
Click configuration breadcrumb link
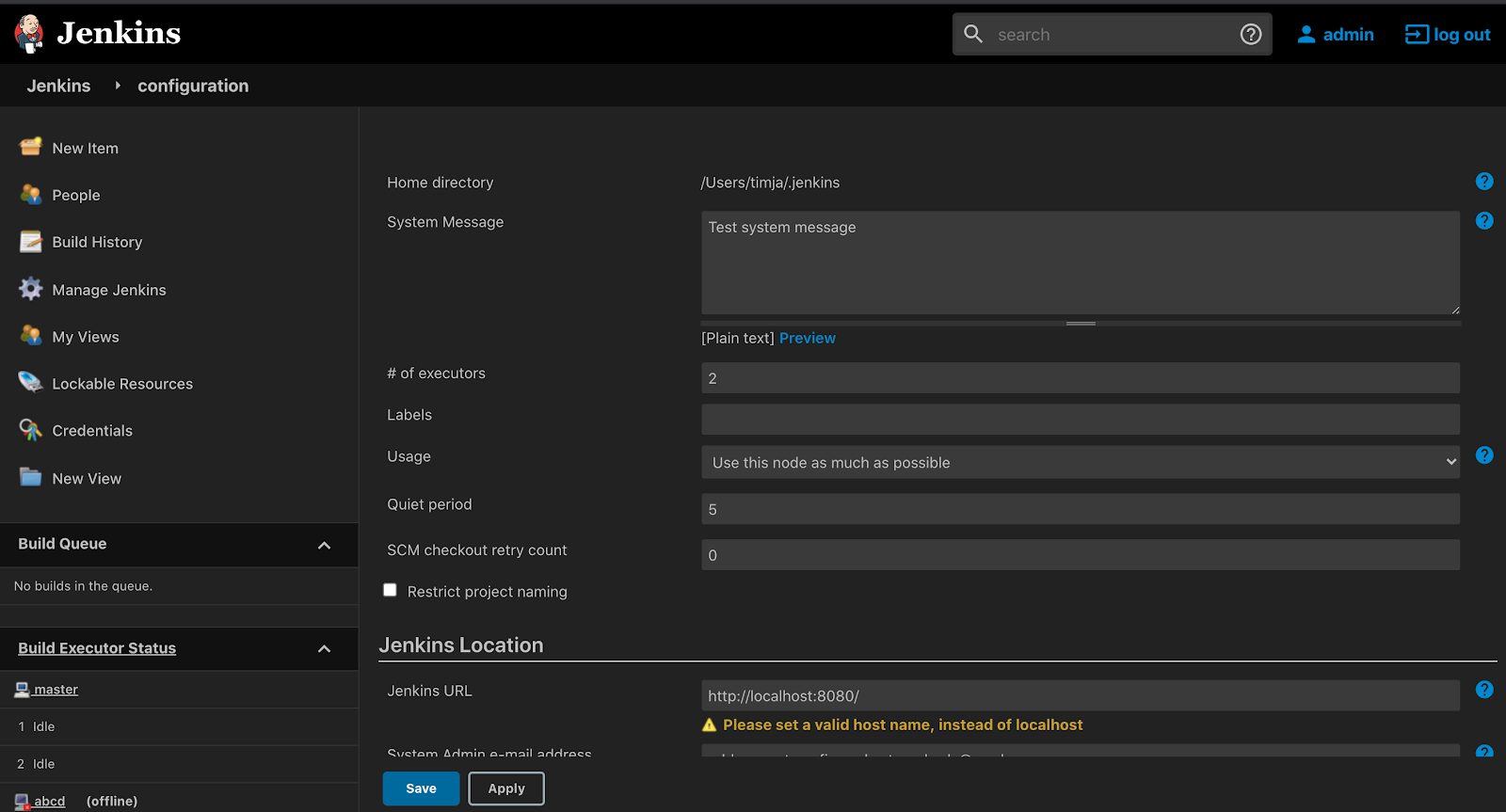pos(193,86)
